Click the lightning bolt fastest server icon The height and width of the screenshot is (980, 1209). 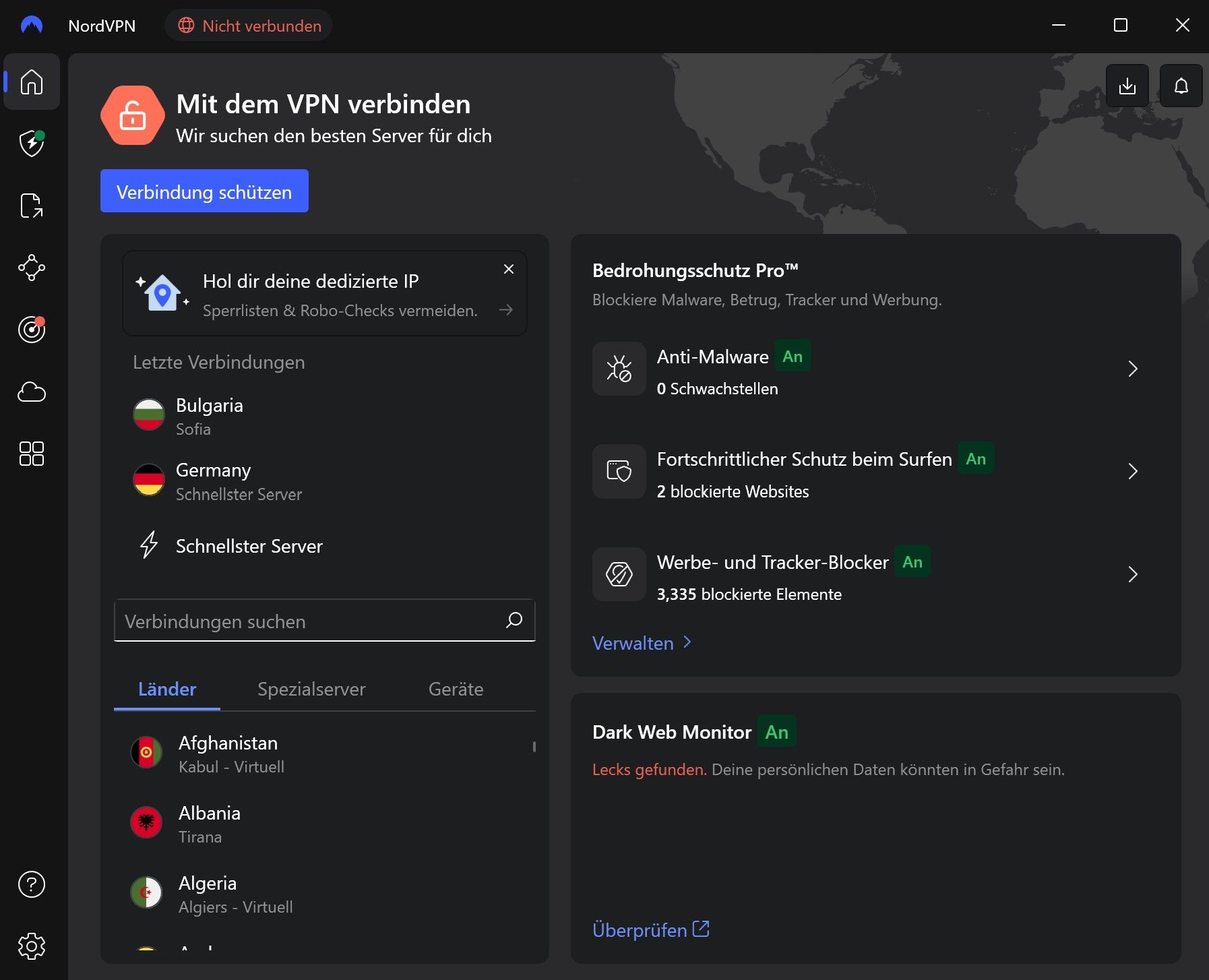(x=149, y=545)
